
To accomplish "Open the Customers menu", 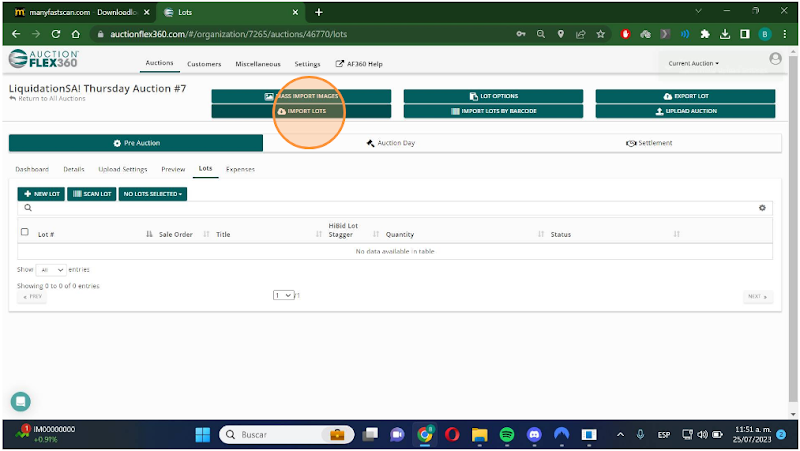I will [x=204, y=63].
